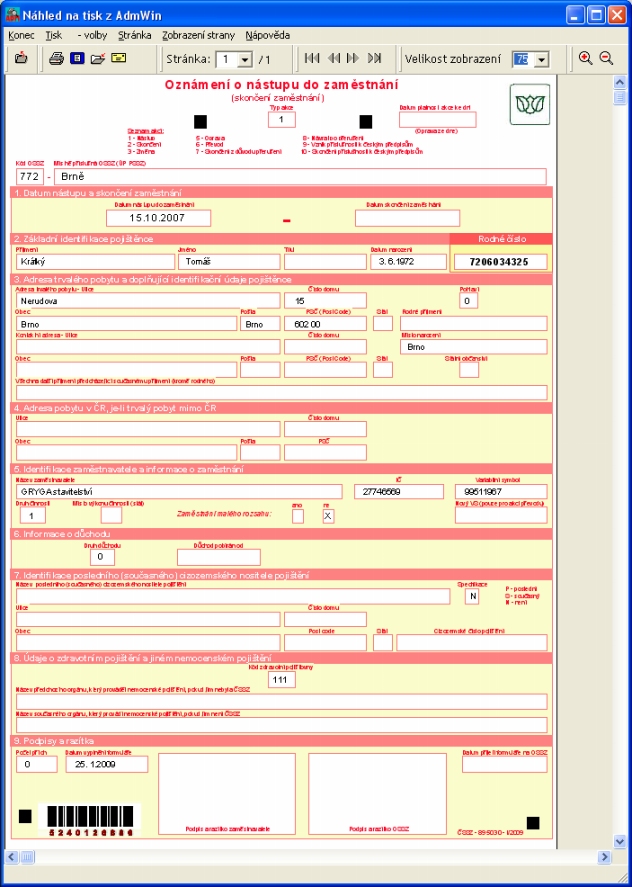Click the horizontal scrollbar right arrow
The image size is (632, 887).
[x=604, y=857]
